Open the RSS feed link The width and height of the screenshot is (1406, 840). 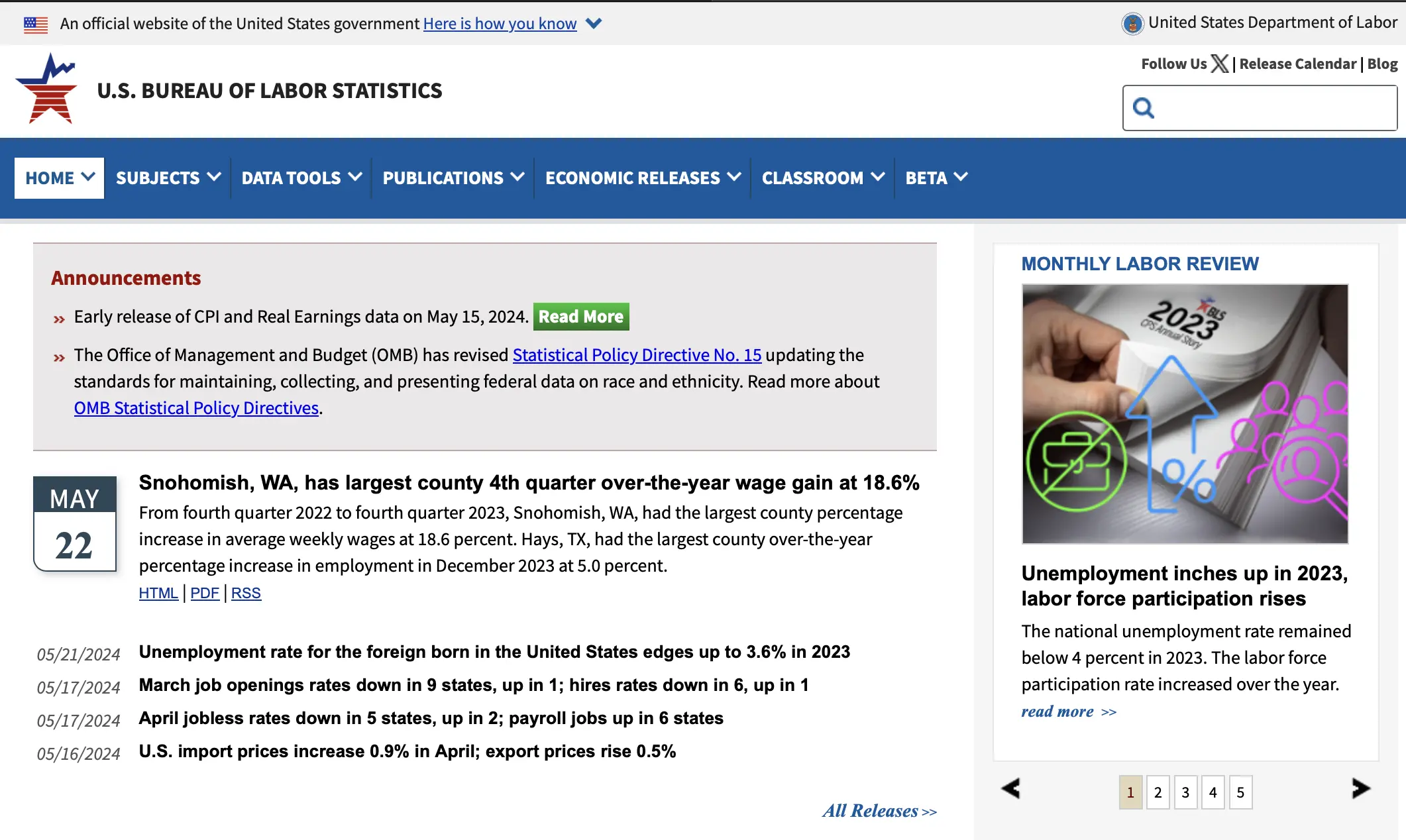[246, 593]
